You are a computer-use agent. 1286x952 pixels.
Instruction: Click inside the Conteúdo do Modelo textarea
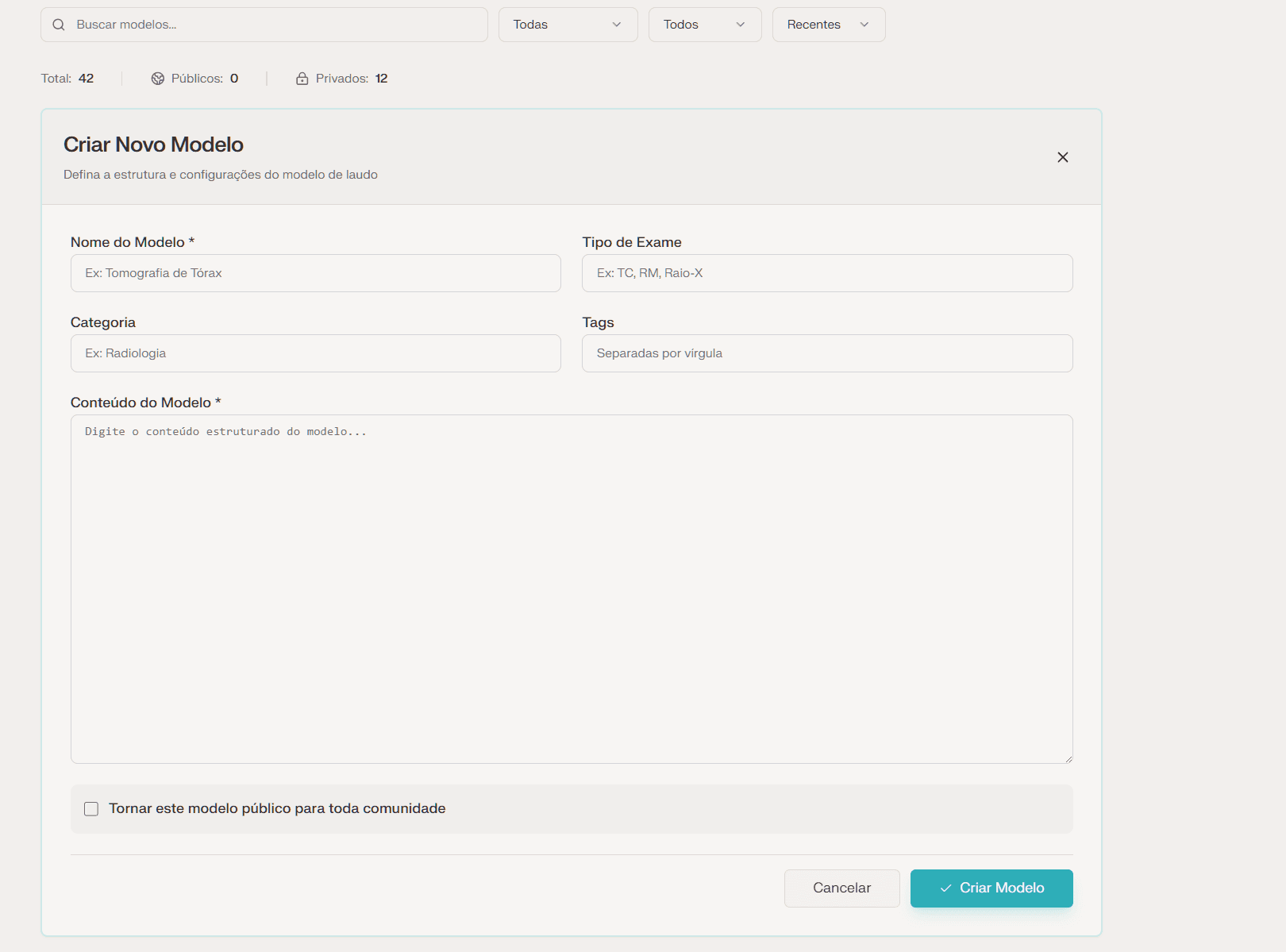click(x=571, y=588)
